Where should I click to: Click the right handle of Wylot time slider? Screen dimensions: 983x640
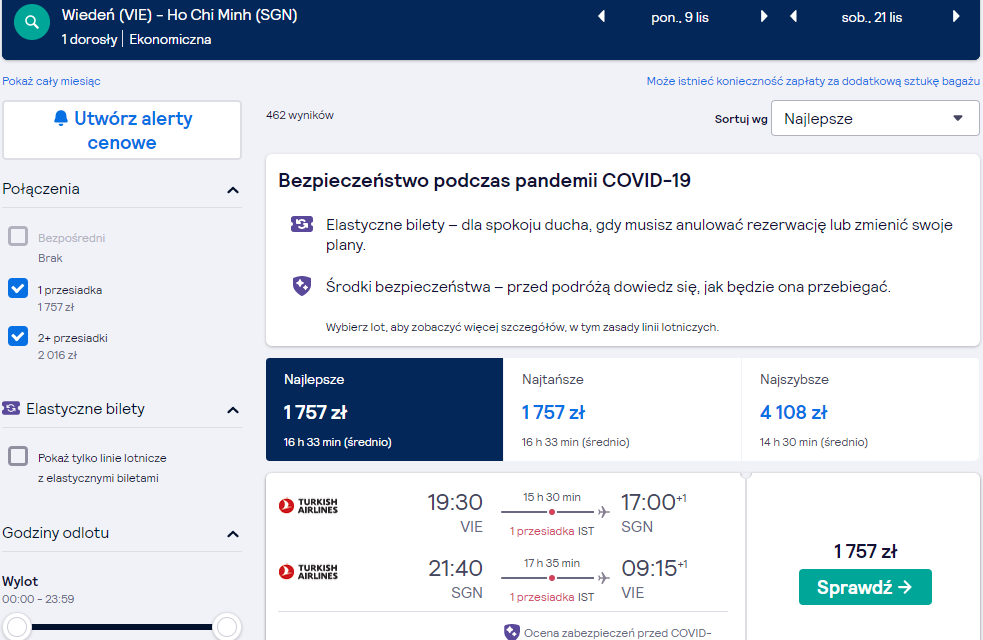[x=226, y=626]
